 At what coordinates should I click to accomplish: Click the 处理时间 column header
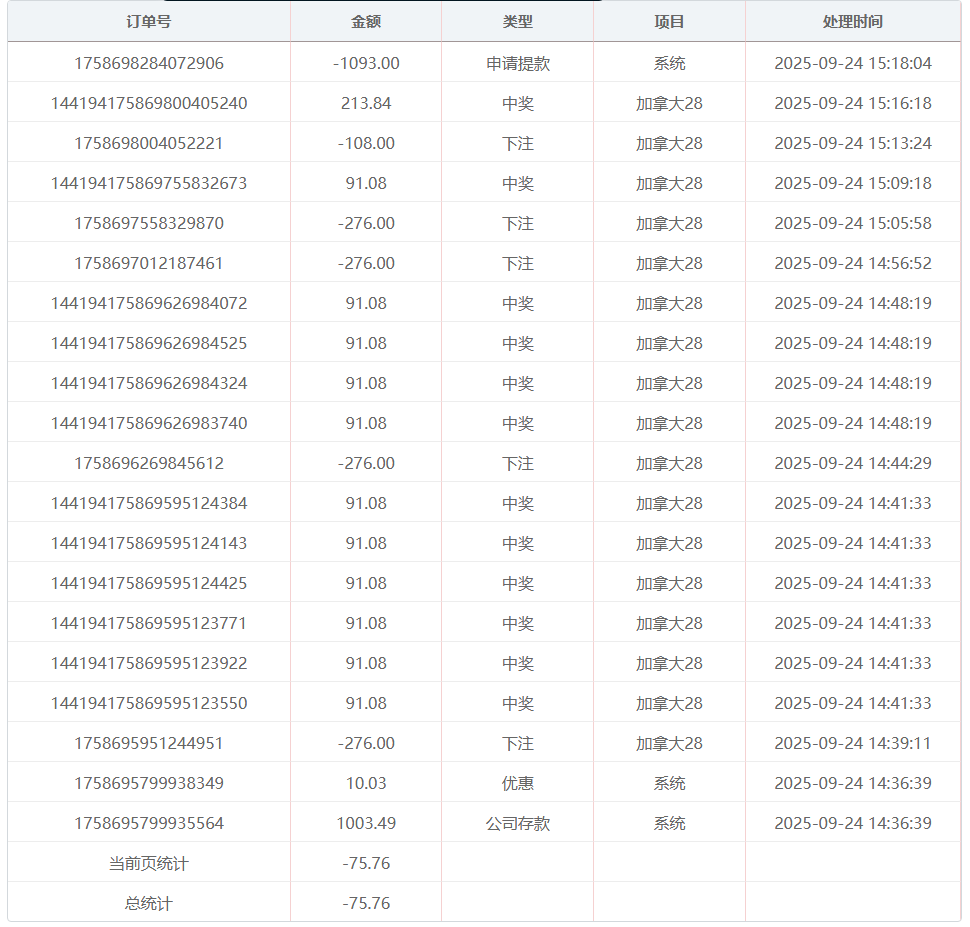855,21
